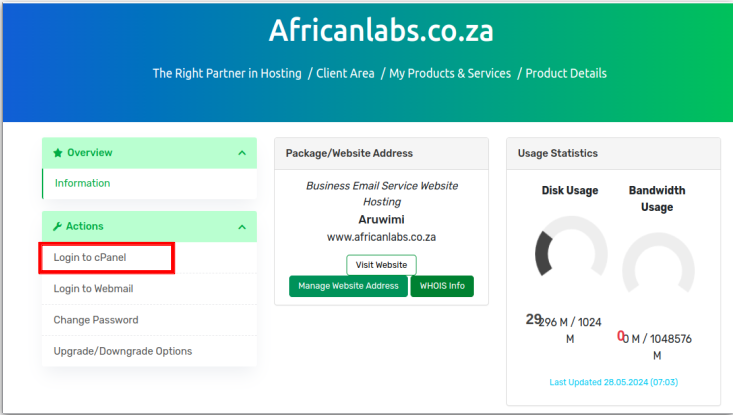This screenshot has width=733, height=415.
Task: Go to The Right Partner in Hosting breadcrumb
Action: click(x=227, y=73)
